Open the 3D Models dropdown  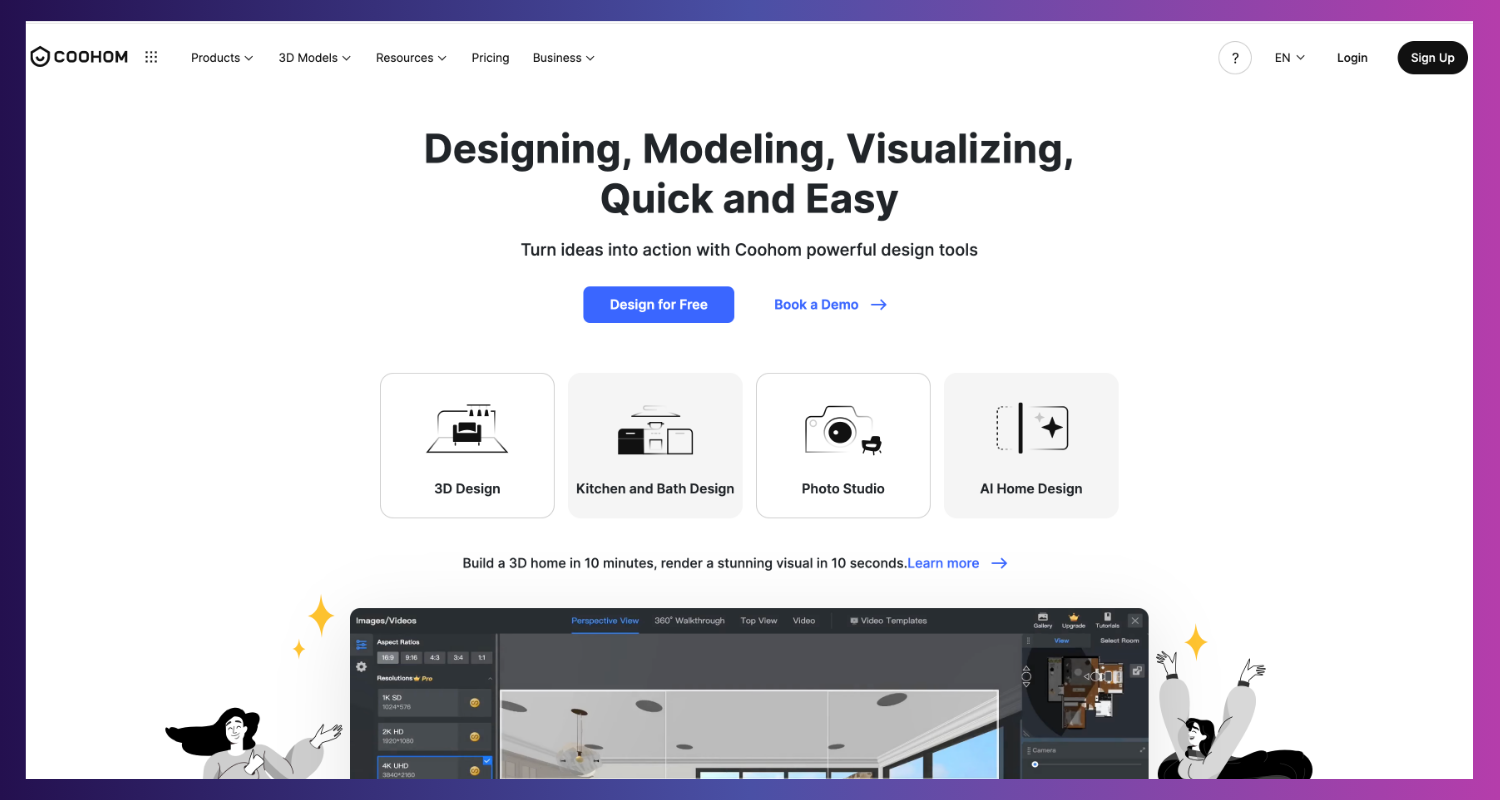[314, 57]
